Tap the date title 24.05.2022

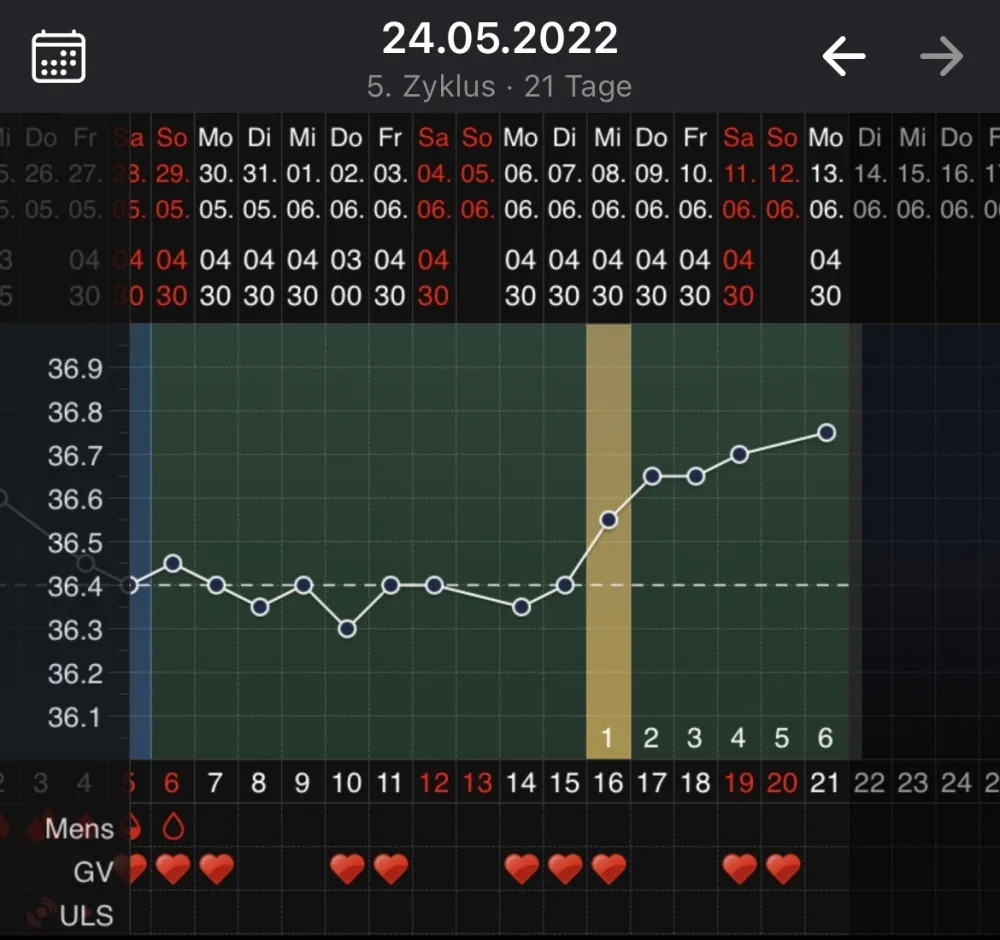[500, 38]
